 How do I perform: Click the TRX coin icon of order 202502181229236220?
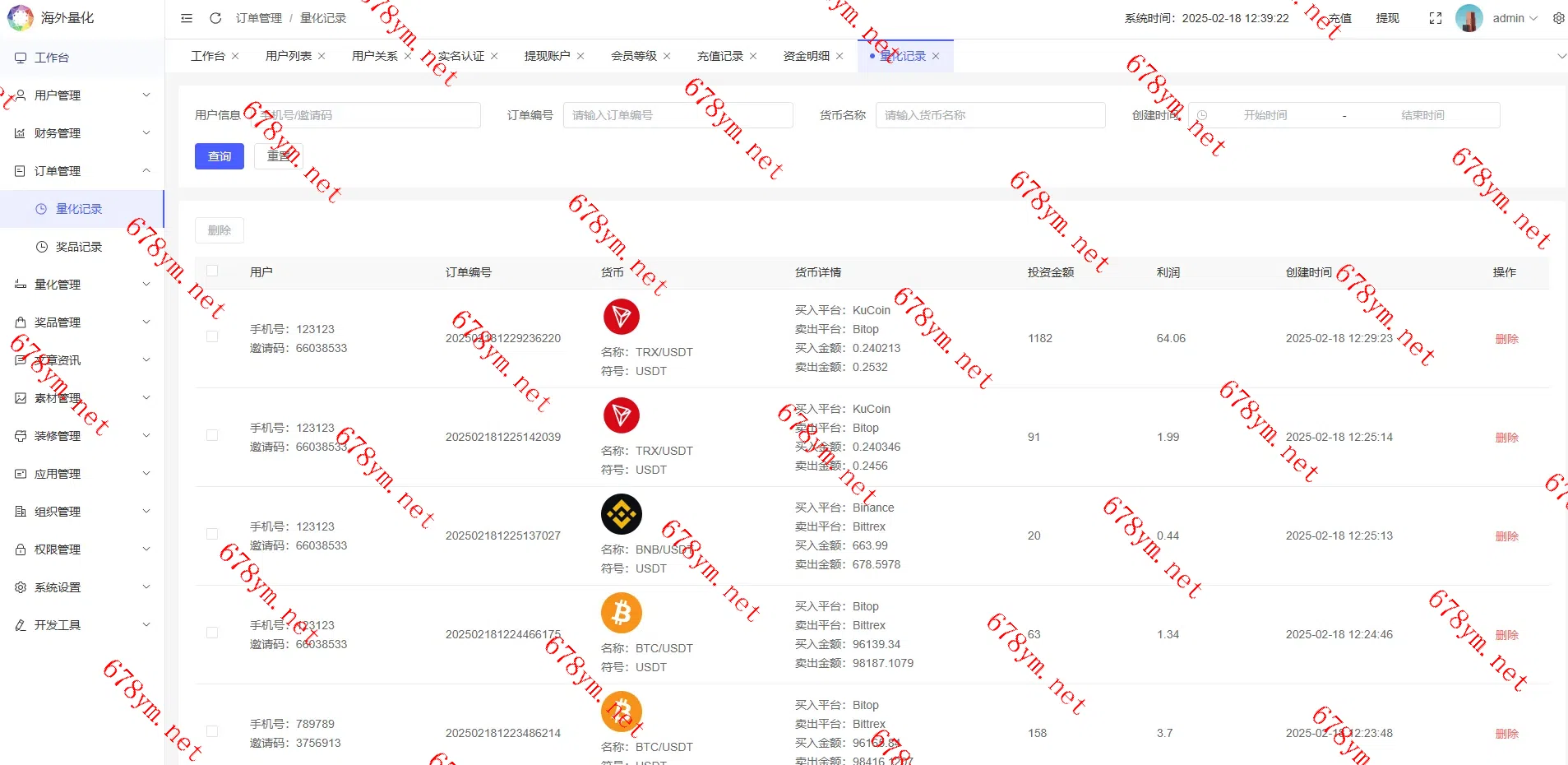[x=622, y=317]
